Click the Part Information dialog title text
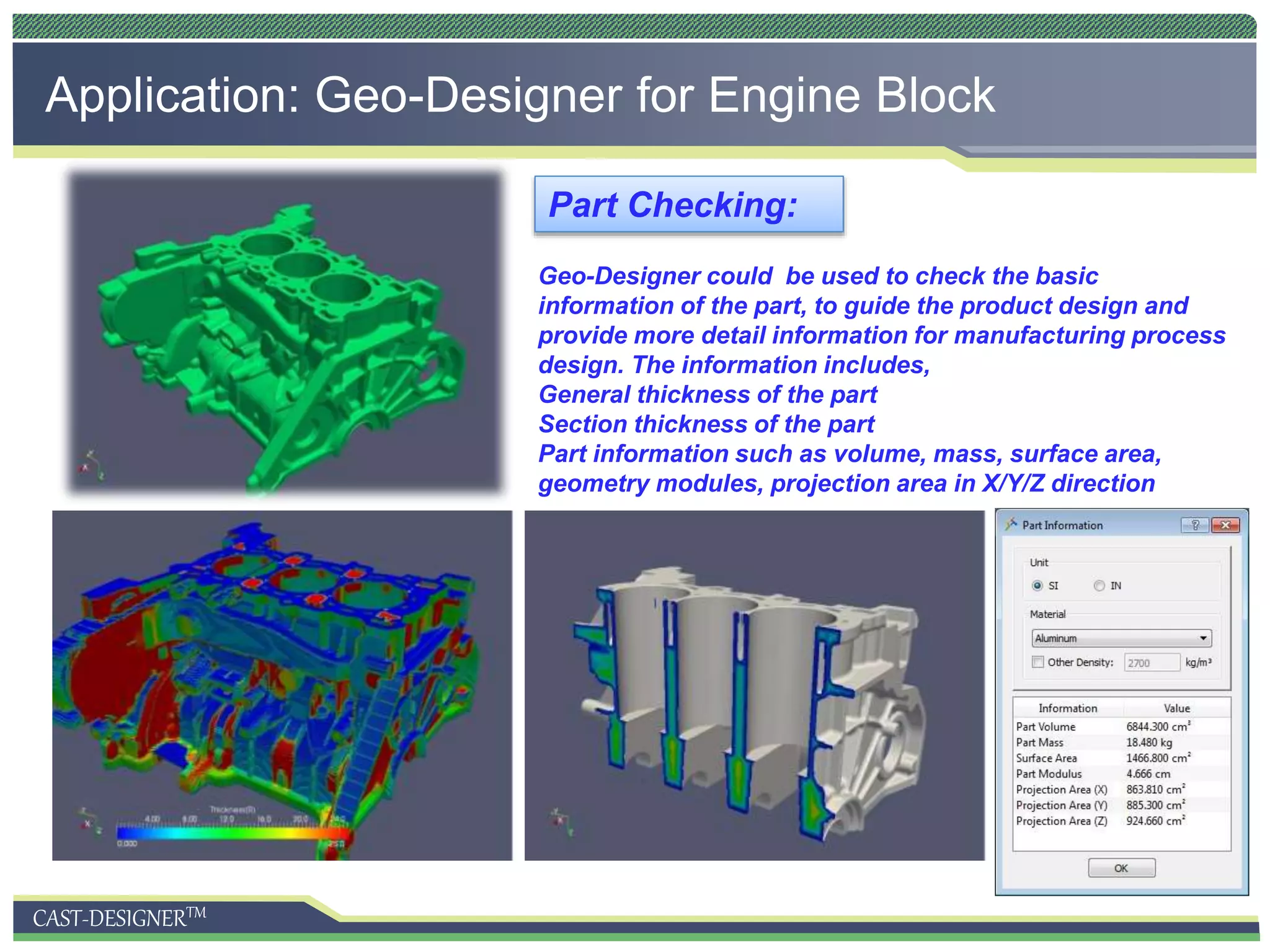Viewport: 1270px width, 952px height. tap(1062, 525)
